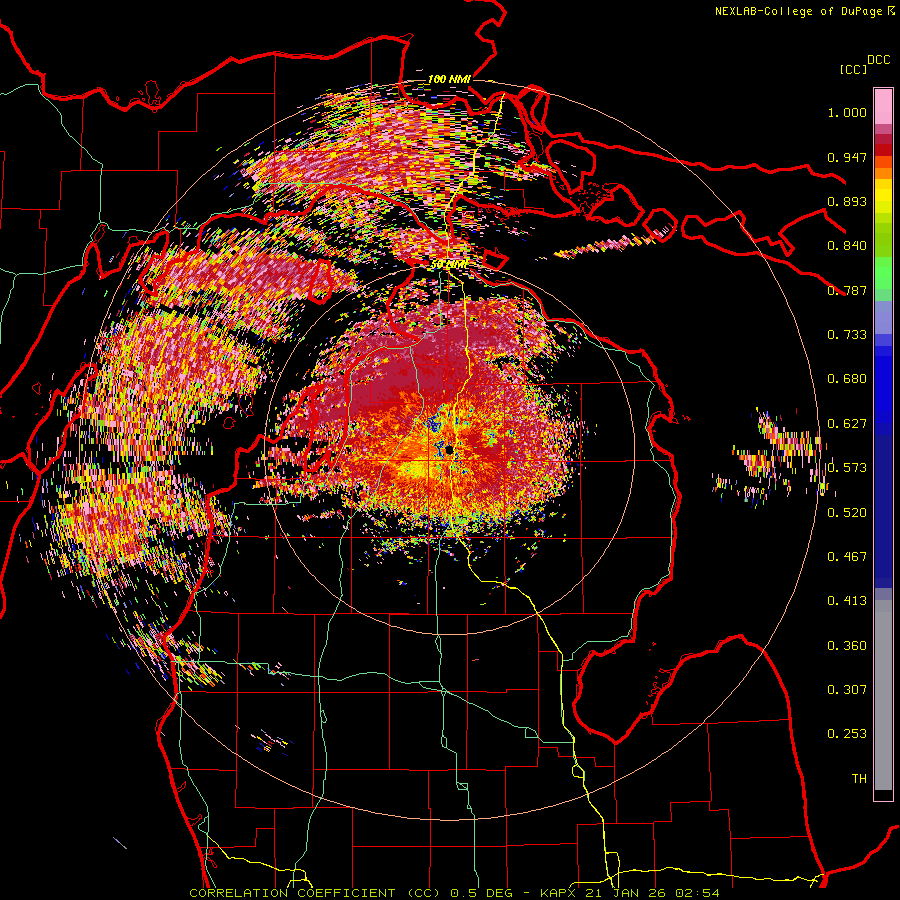Click the 0.733 legend value
The image size is (900, 900).
coord(847,335)
